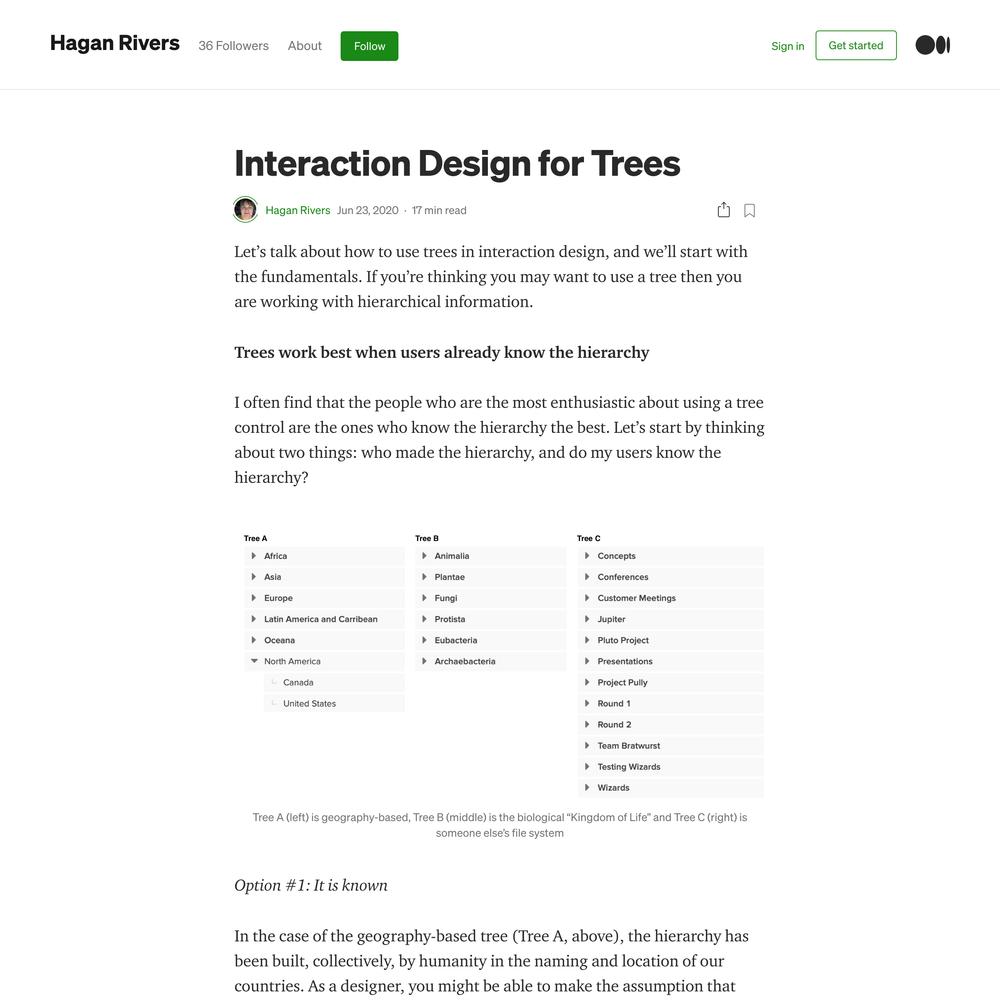This screenshot has height=1000, width=1000.
Task: Select the Oceana label in Tree A
Action: coord(279,640)
